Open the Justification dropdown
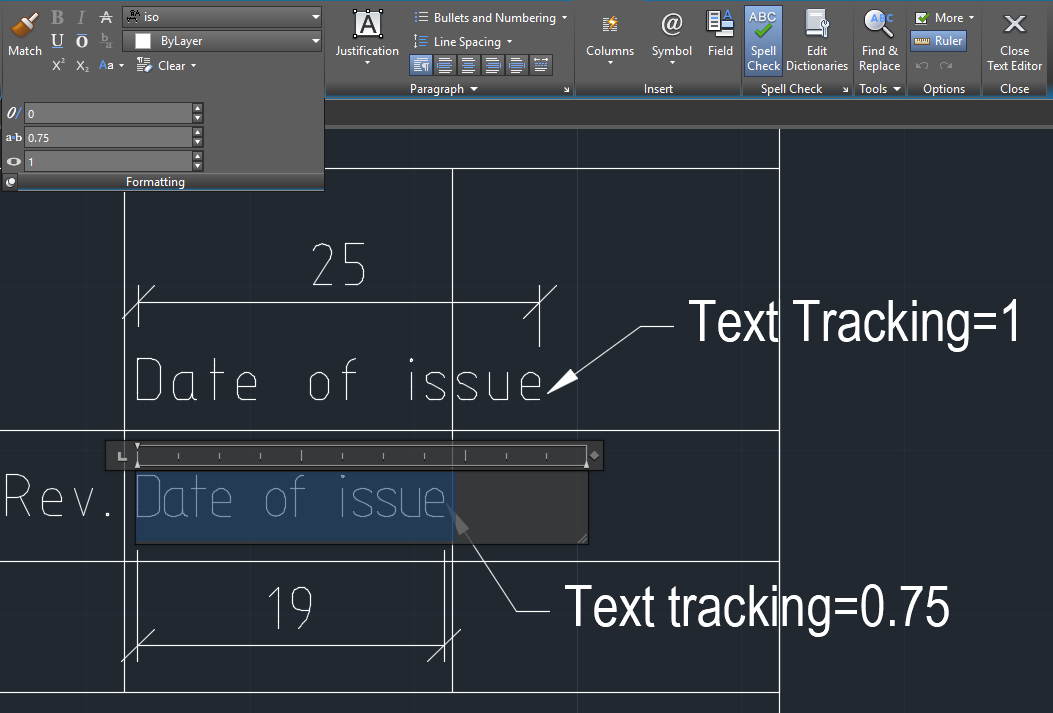The width and height of the screenshot is (1053, 713). tap(367, 37)
